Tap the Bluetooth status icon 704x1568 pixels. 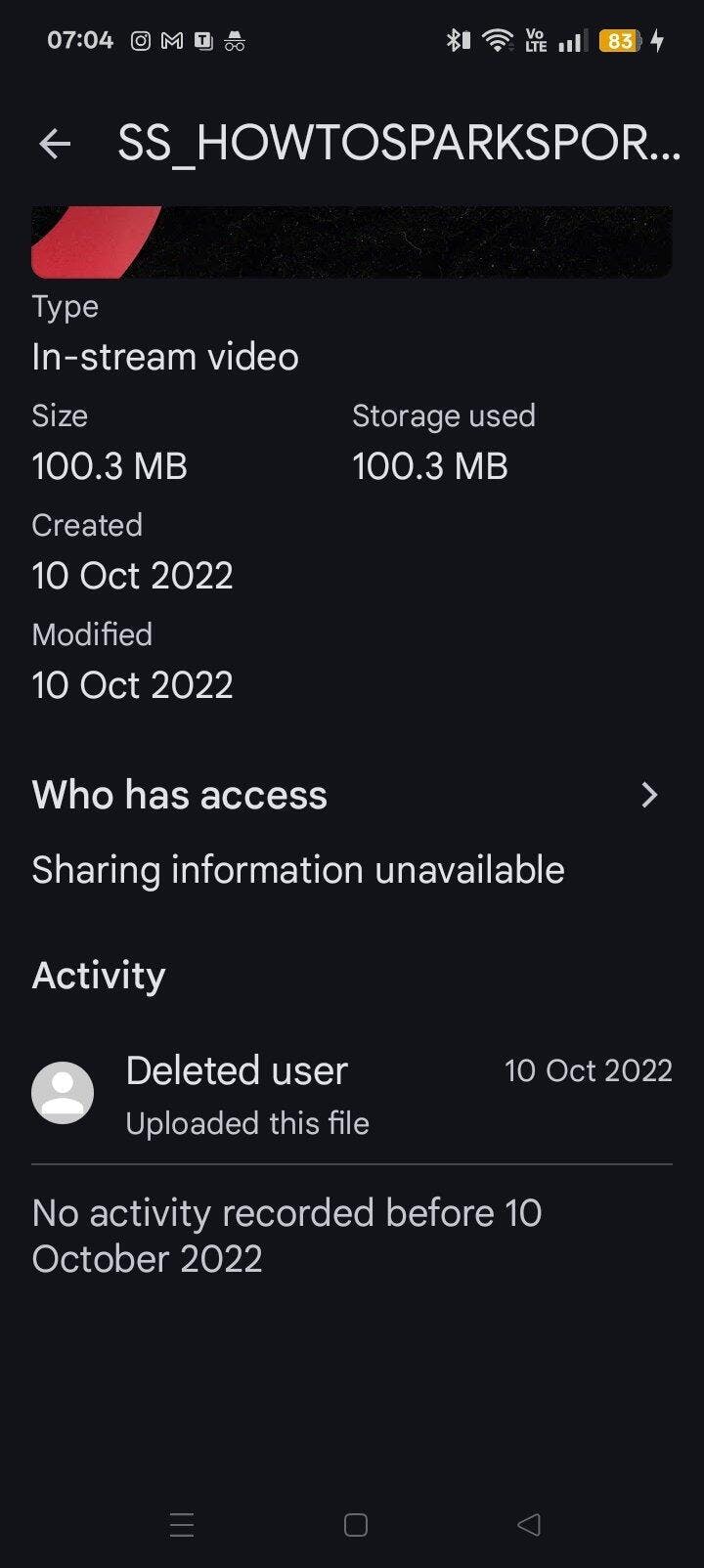click(457, 41)
